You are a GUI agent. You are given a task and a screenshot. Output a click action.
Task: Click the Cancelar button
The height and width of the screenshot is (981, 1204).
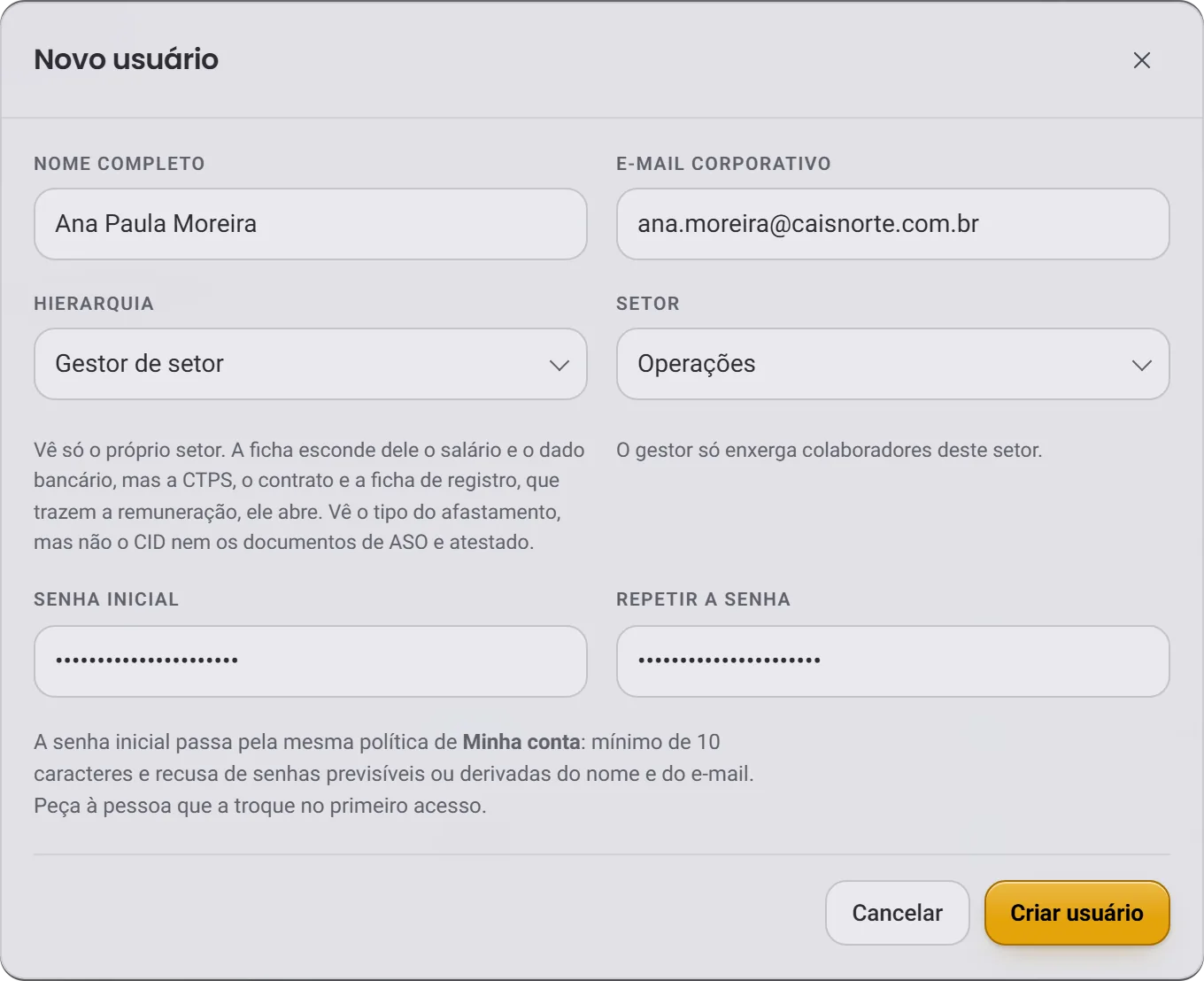(898, 913)
